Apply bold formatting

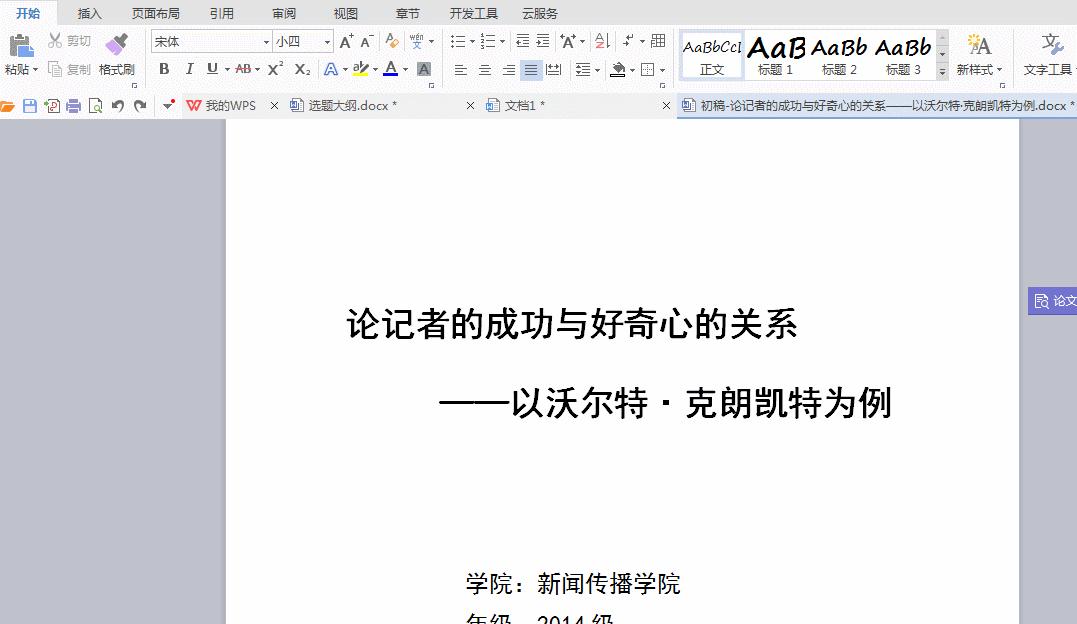tap(163, 70)
